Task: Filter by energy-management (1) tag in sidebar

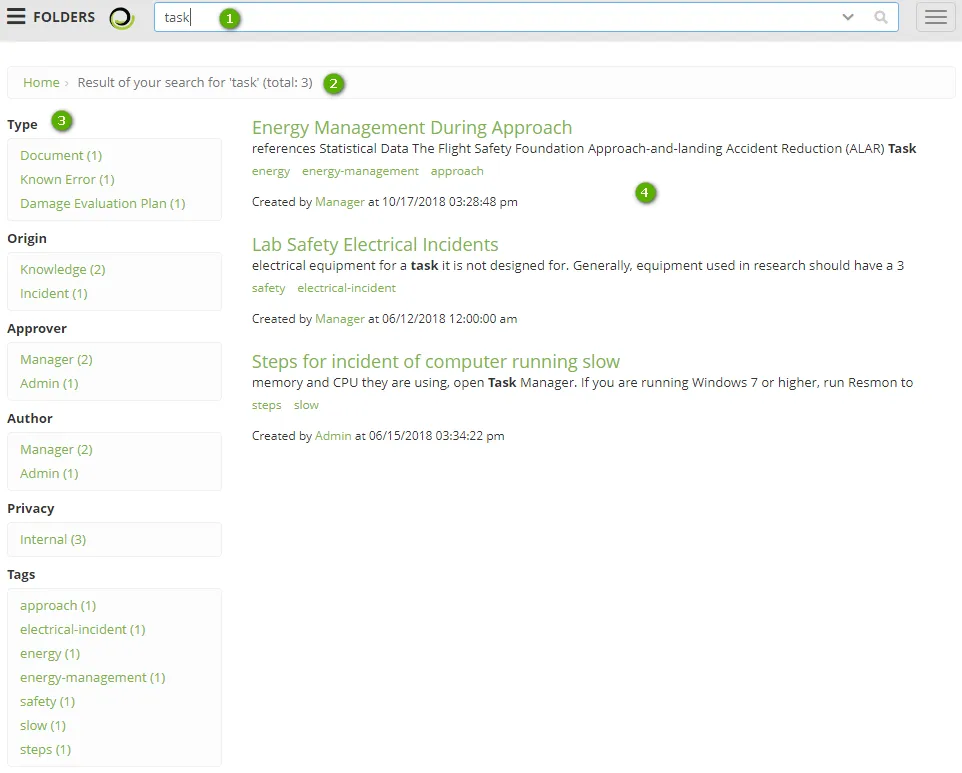Action: click(x=93, y=677)
